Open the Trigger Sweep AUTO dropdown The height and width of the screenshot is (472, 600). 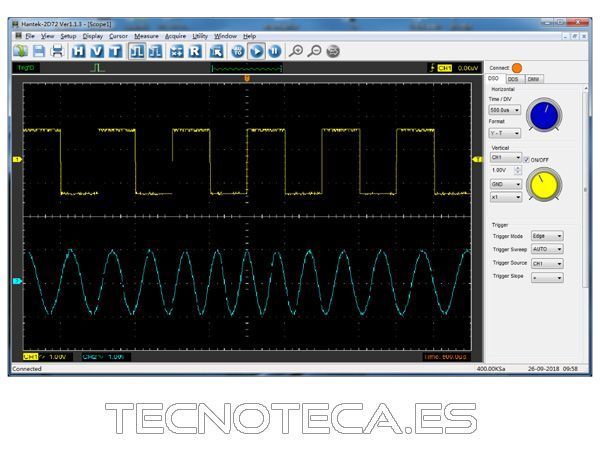point(547,249)
